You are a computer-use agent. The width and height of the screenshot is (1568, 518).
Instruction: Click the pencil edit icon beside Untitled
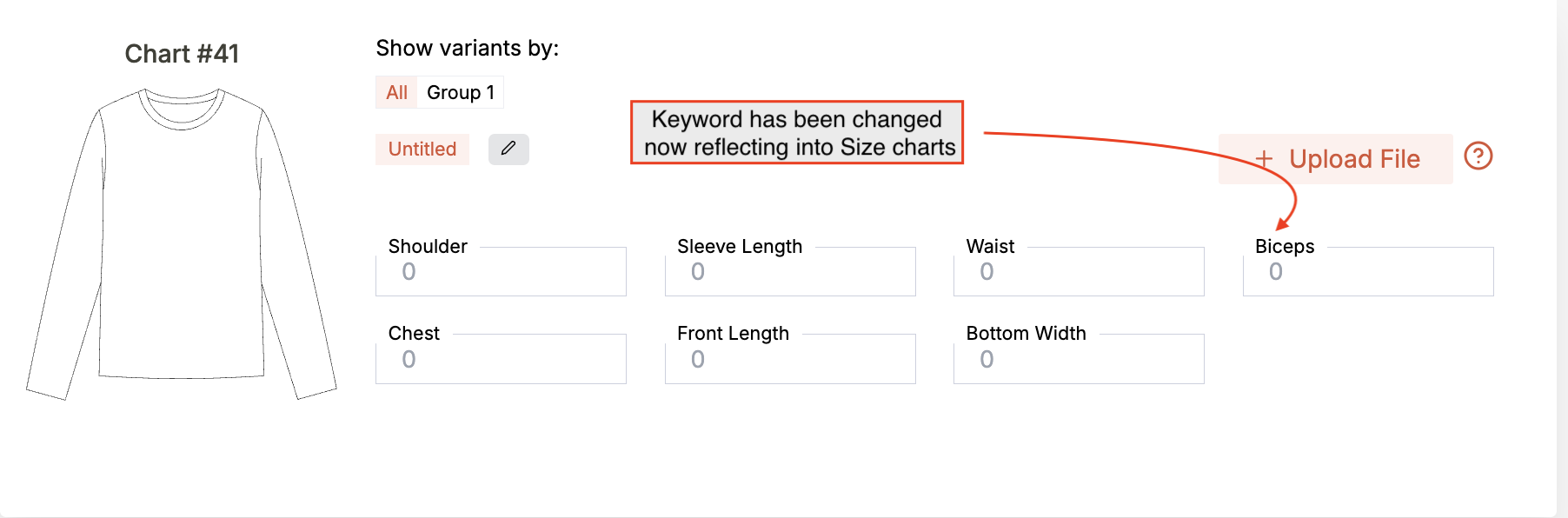pyautogui.click(x=508, y=149)
